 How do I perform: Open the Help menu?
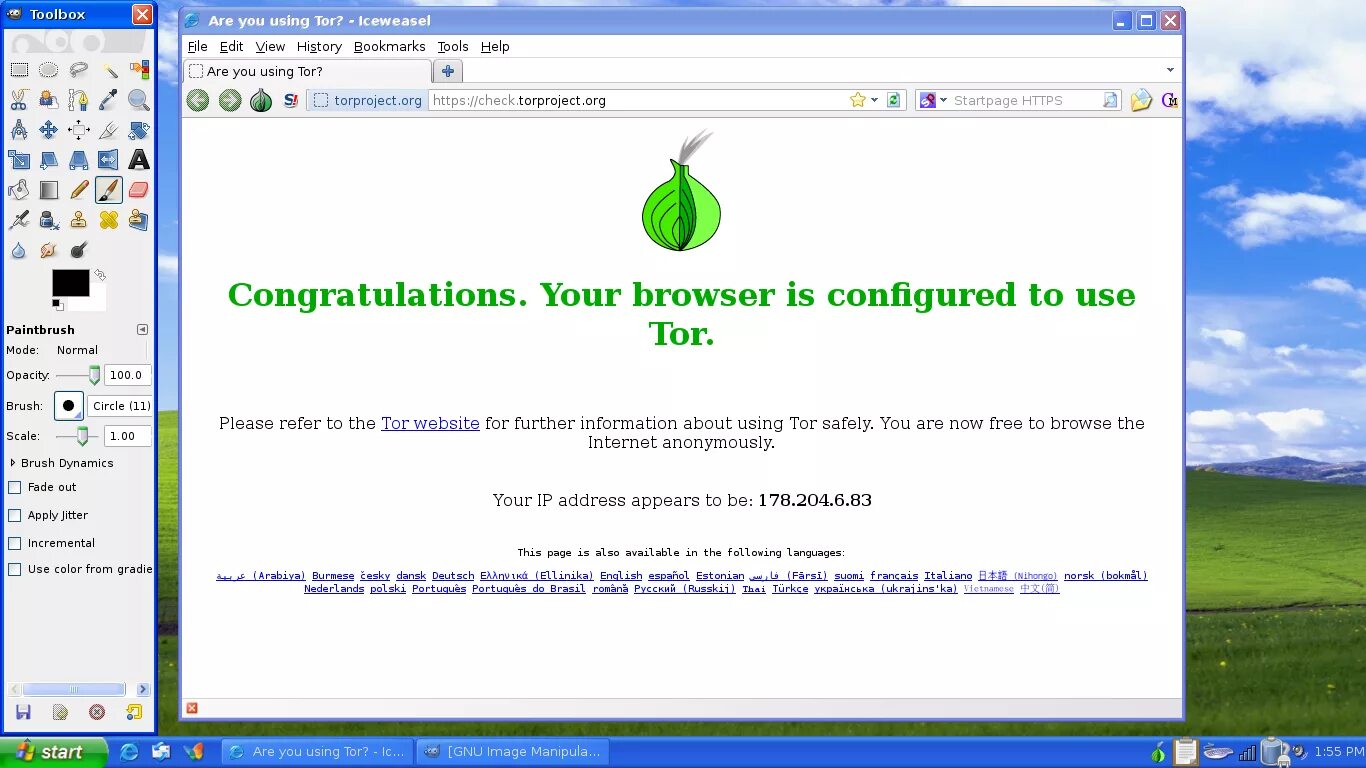click(495, 46)
